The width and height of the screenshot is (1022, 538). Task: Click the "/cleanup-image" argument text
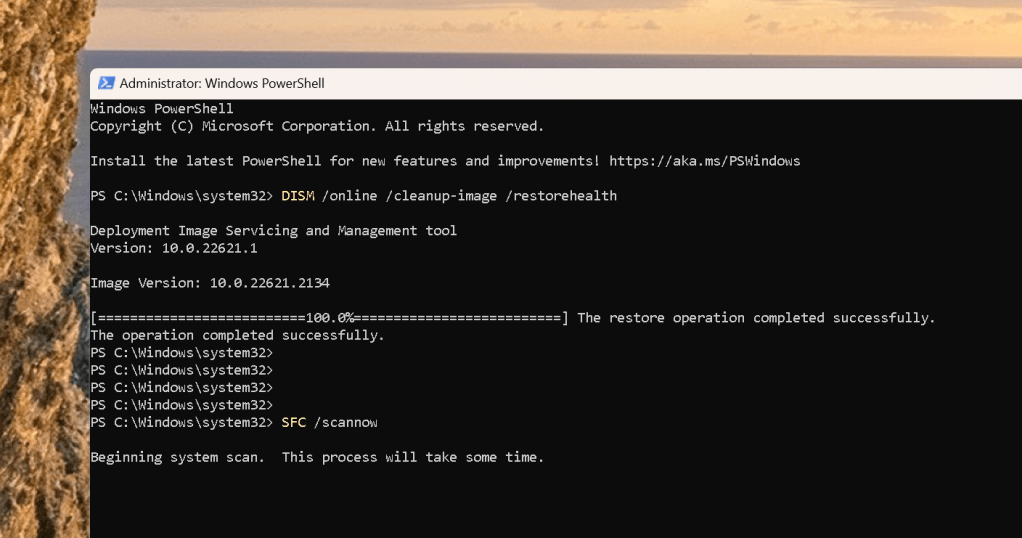tap(441, 196)
